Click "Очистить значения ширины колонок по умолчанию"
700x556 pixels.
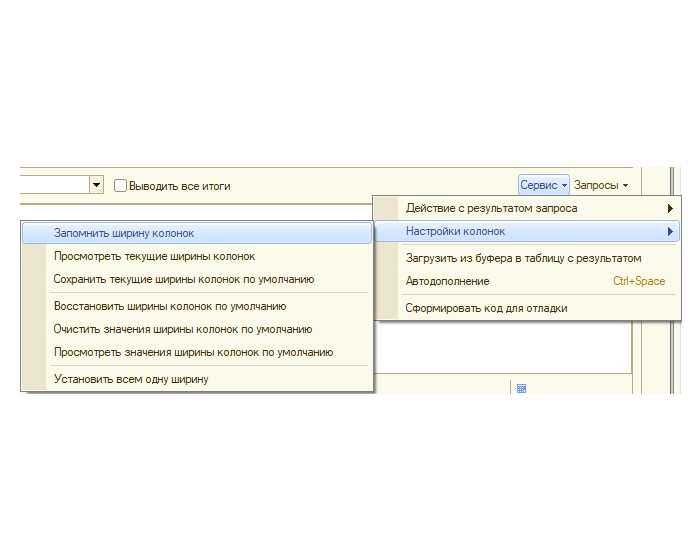point(182,329)
